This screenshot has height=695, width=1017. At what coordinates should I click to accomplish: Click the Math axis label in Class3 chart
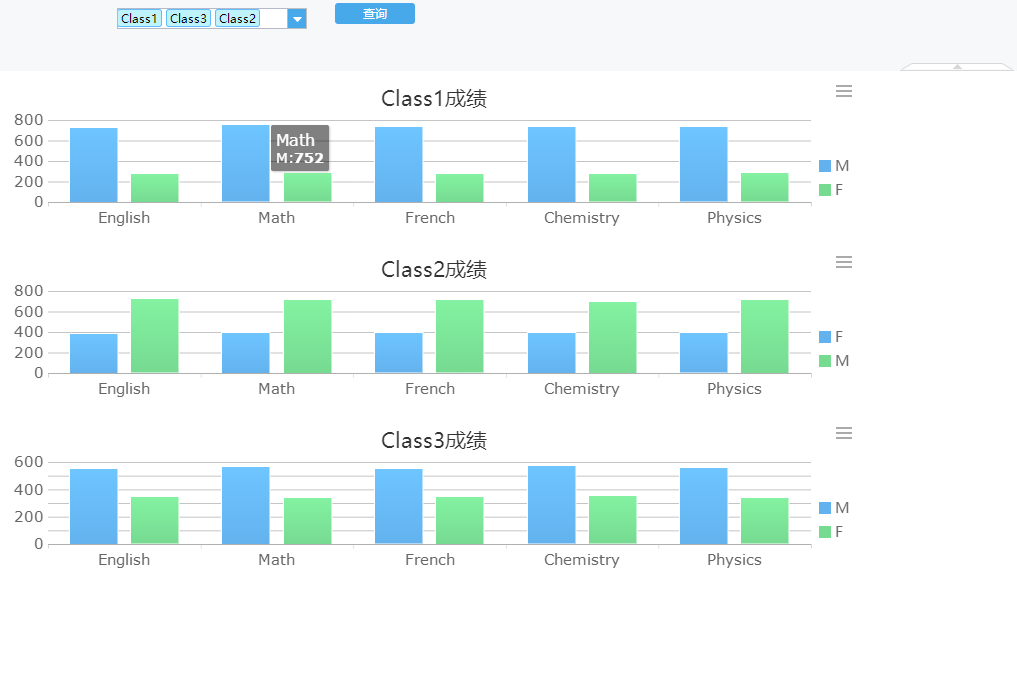(276, 560)
